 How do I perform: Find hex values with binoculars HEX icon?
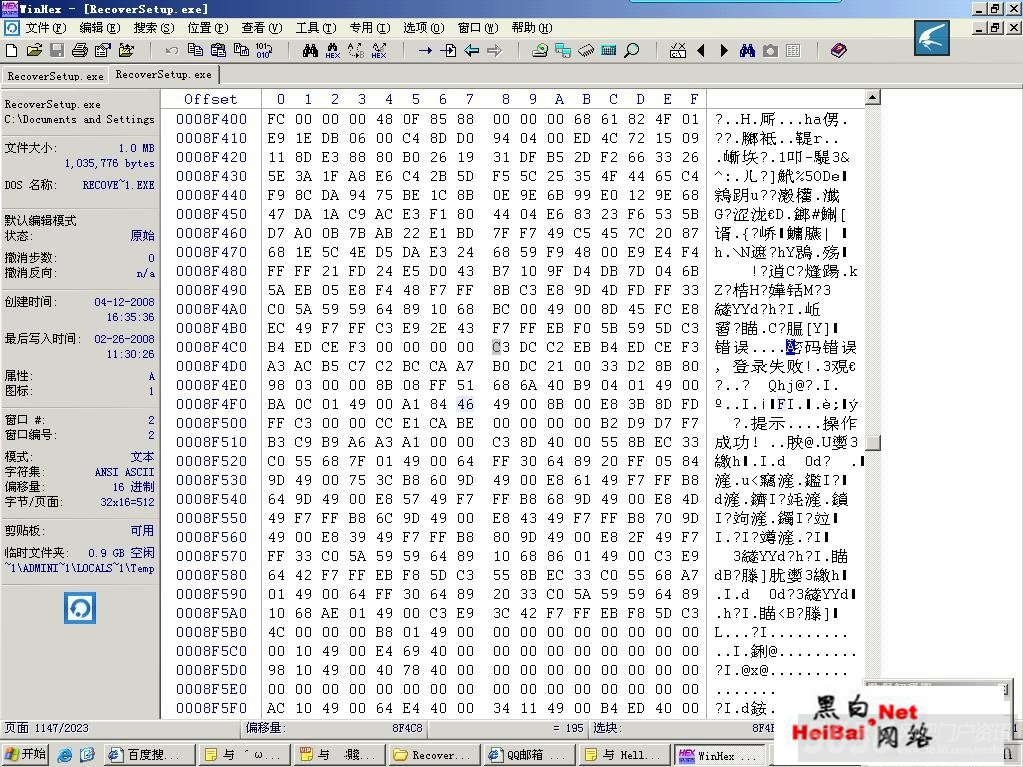click(x=333, y=50)
